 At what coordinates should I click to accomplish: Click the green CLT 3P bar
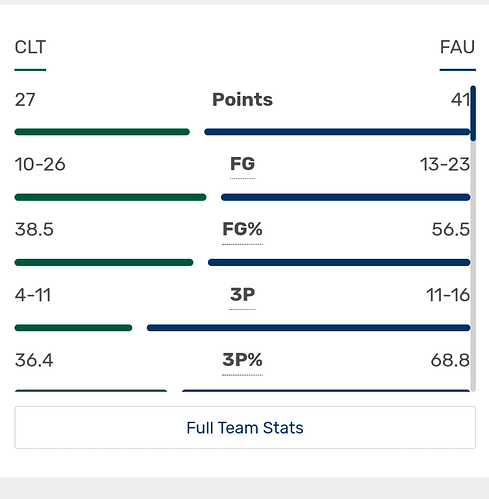click(73, 328)
